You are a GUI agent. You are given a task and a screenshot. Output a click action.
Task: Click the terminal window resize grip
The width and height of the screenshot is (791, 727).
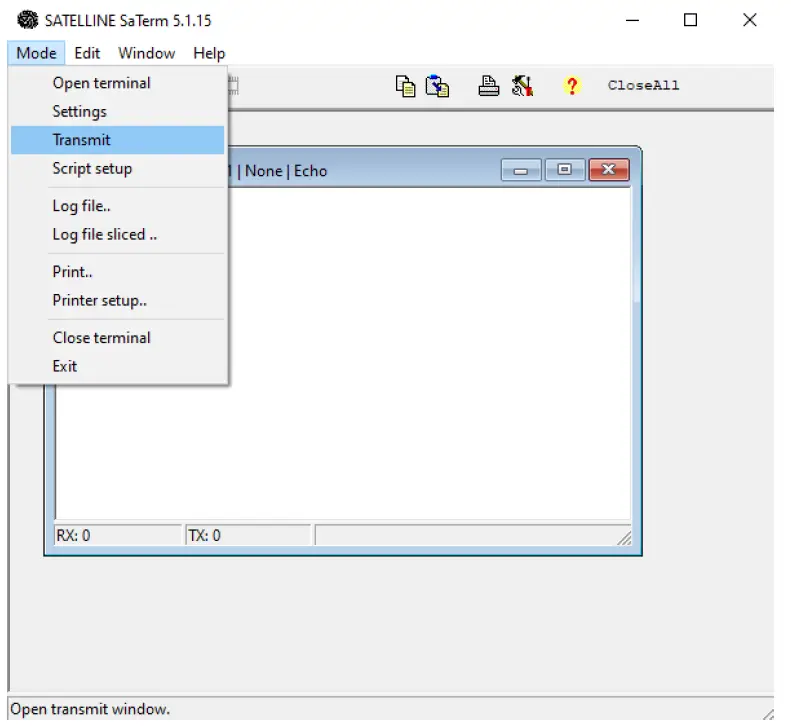[x=625, y=539]
